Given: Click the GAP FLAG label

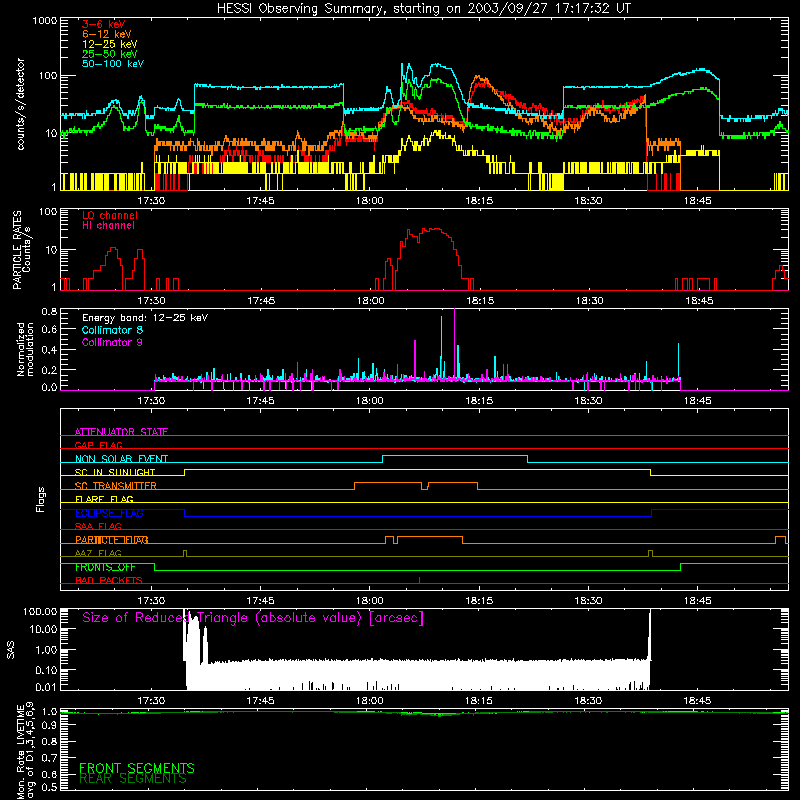Looking at the screenshot, I should pos(98,445).
